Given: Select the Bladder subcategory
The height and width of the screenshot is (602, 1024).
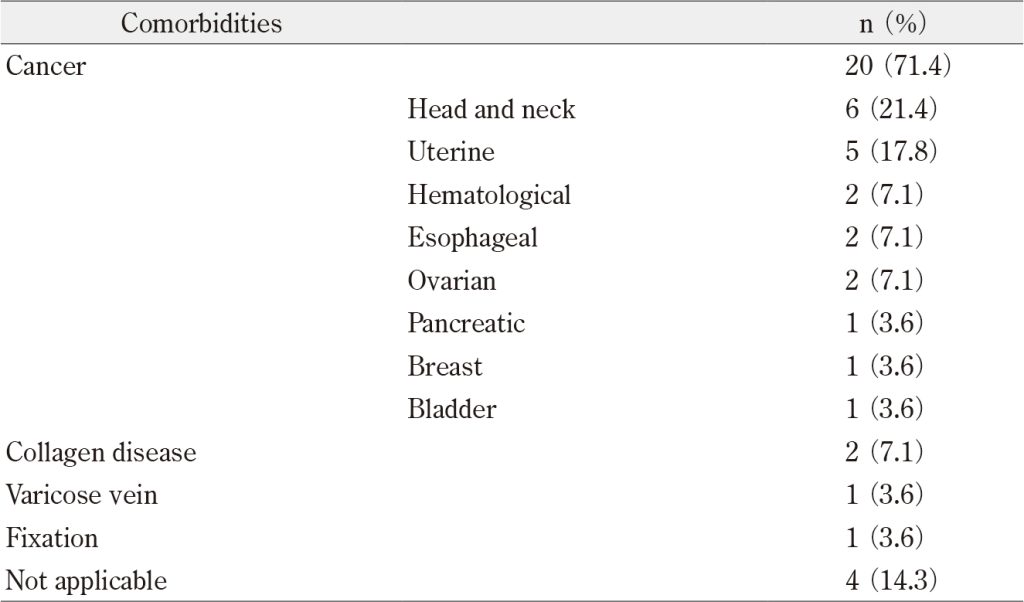Looking at the screenshot, I should pos(452,409).
